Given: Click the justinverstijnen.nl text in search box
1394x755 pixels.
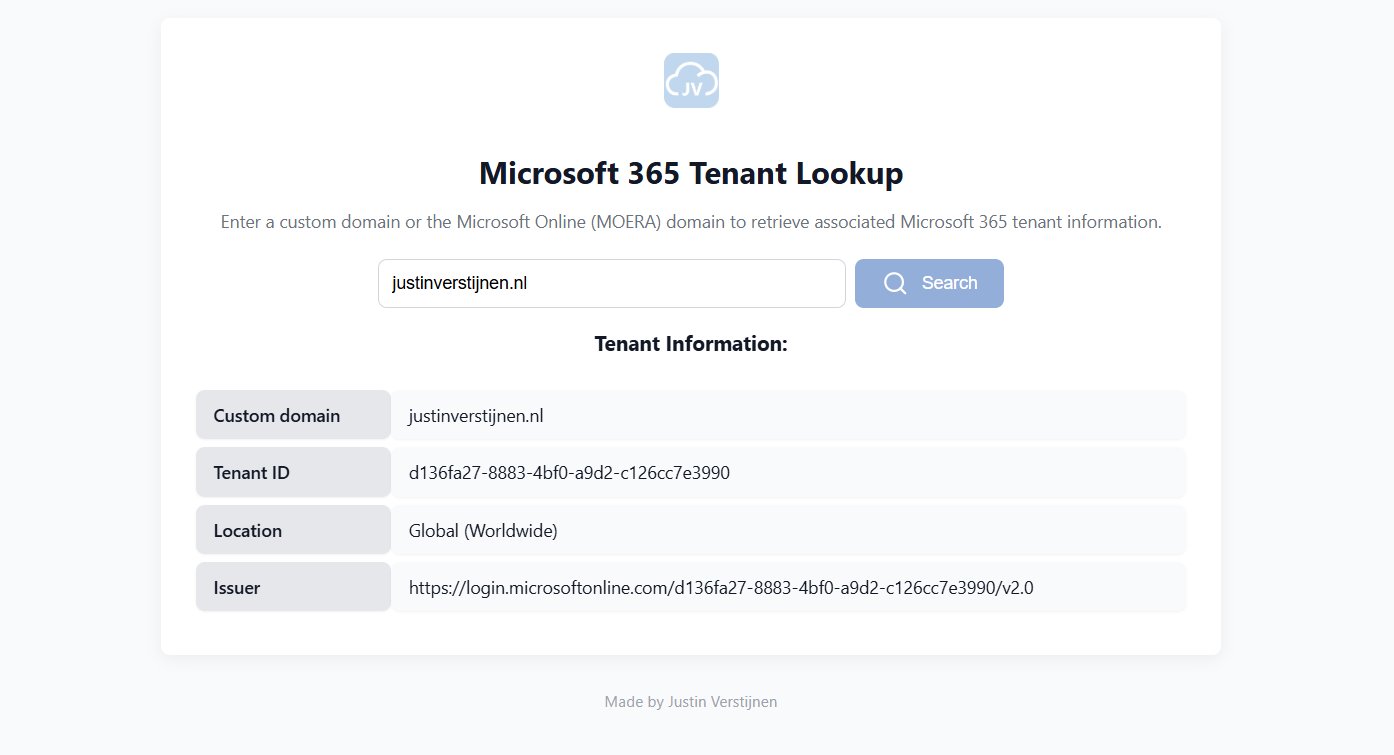Looking at the screenshot, I should [460, 284].
